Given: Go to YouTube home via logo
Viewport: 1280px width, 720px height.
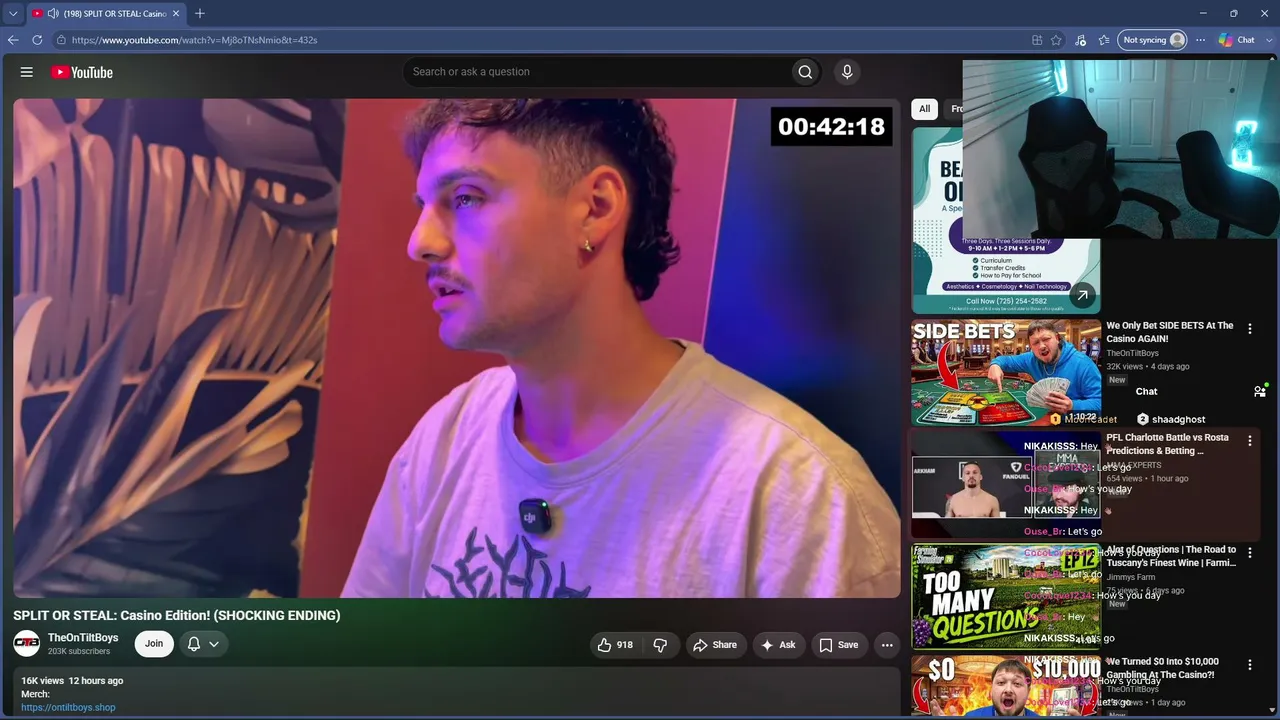Looking at the screenshot, I should coord(82,72).
